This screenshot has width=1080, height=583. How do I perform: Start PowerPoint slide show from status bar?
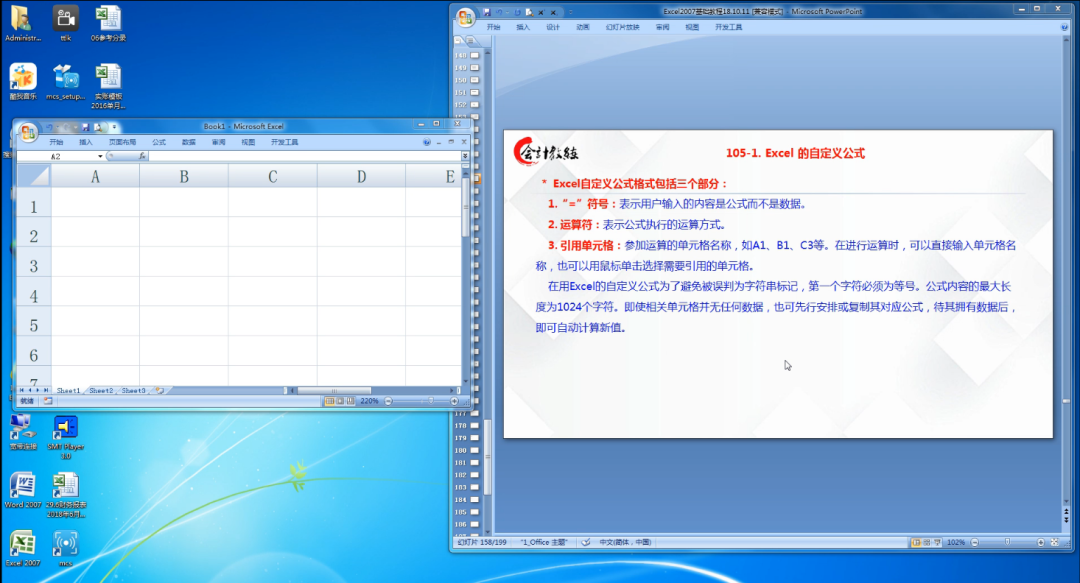tap(937, 542)
